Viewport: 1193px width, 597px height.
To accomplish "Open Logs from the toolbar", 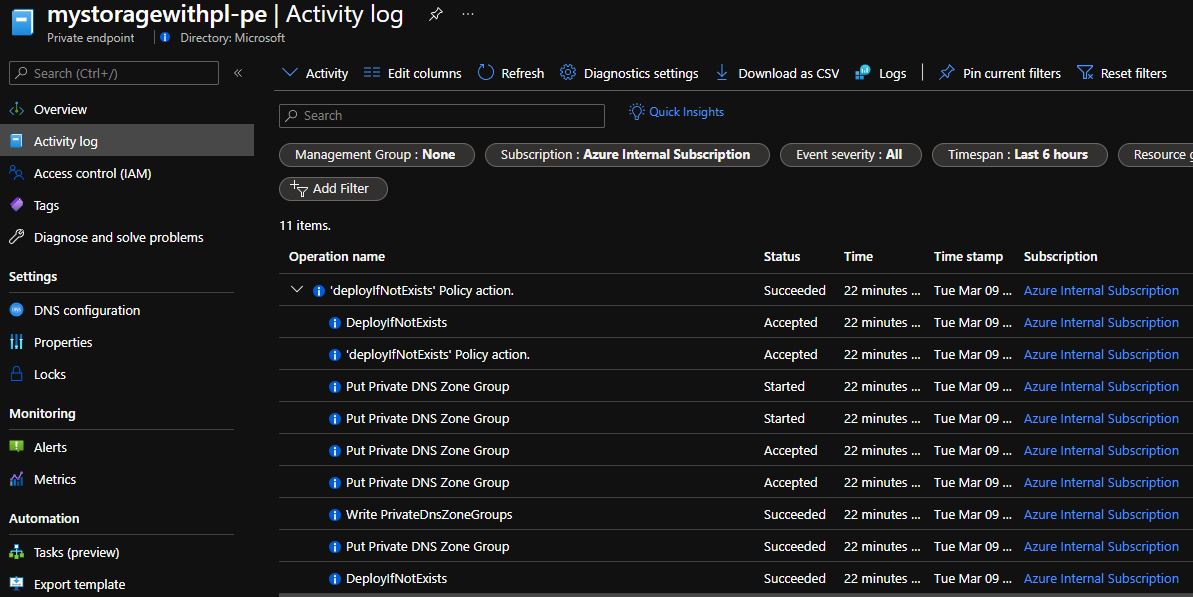I will 880,72.
